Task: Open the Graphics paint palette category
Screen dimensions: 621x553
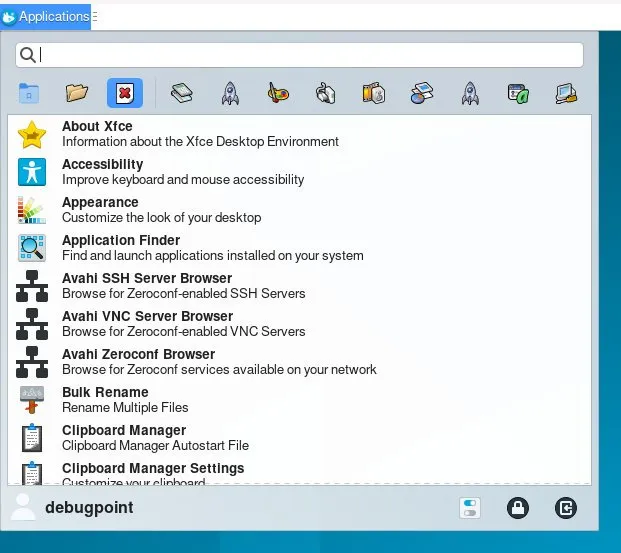Action: point(278,93)
